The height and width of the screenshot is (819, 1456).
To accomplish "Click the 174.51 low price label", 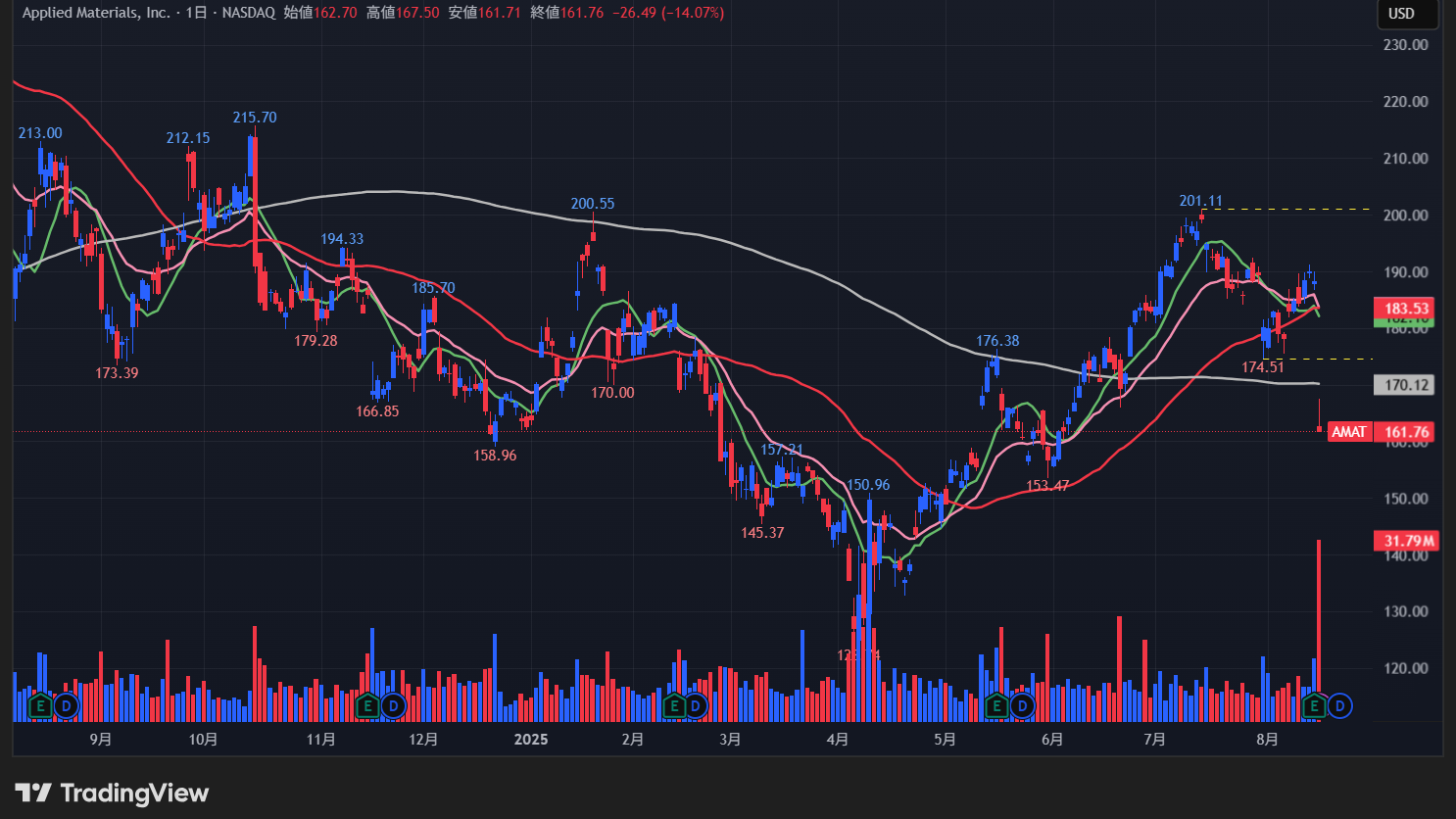I will (x=1263, y=367).
